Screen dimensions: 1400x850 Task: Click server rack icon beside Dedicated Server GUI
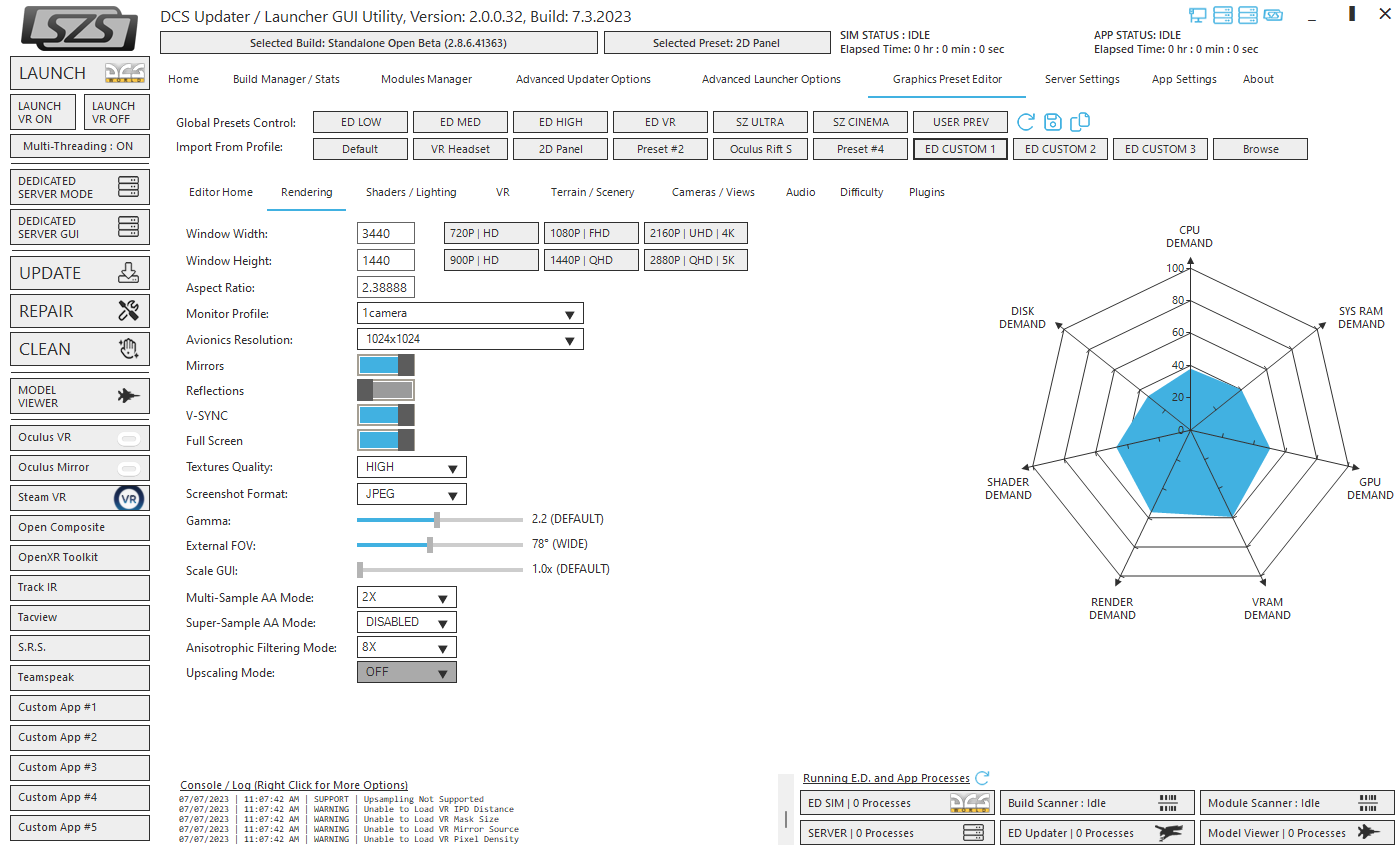(x=128, y=227)
